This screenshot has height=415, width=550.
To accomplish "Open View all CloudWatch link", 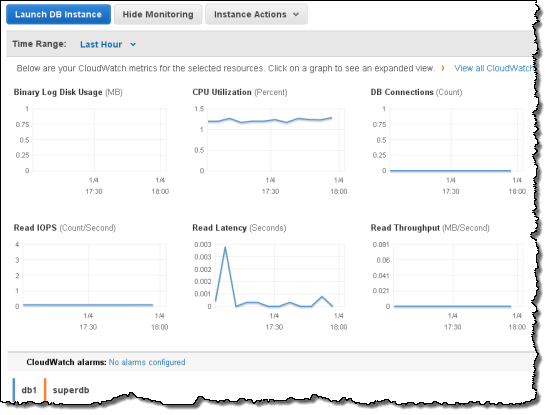I will click(495, 68).
